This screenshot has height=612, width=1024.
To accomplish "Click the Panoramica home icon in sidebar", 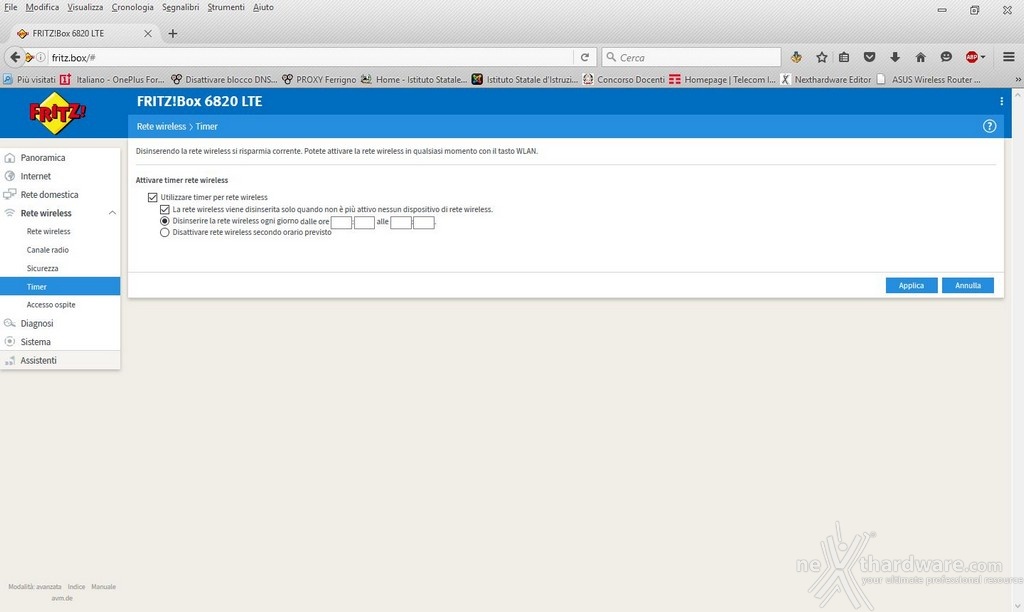I will (9, 157).
